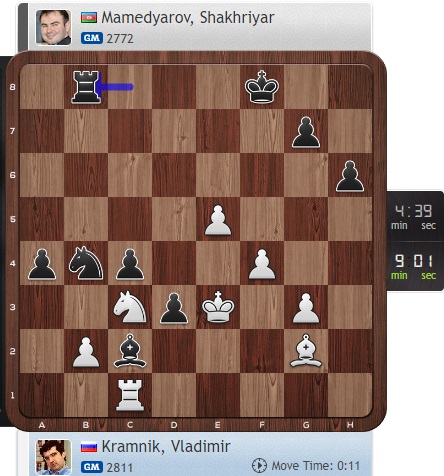The width and height of the screenshot is (444, 476).
Task: Click the Kramnik, Vladimir name link
Action: coord(166,447)
